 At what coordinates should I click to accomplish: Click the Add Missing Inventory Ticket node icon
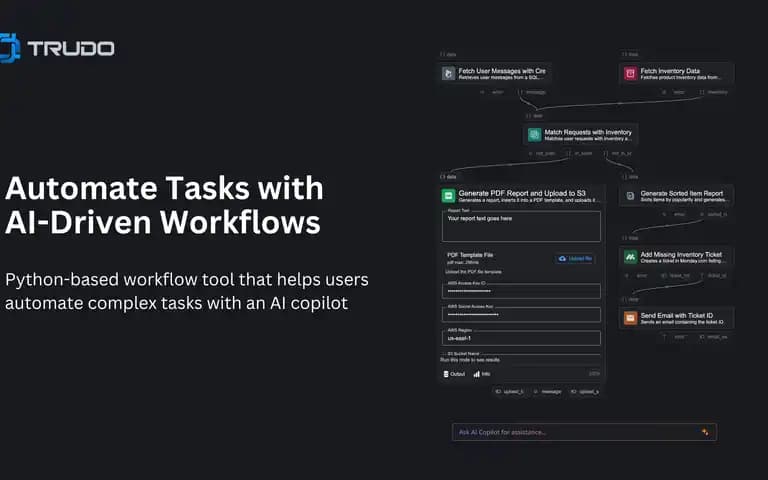[630, 256]
